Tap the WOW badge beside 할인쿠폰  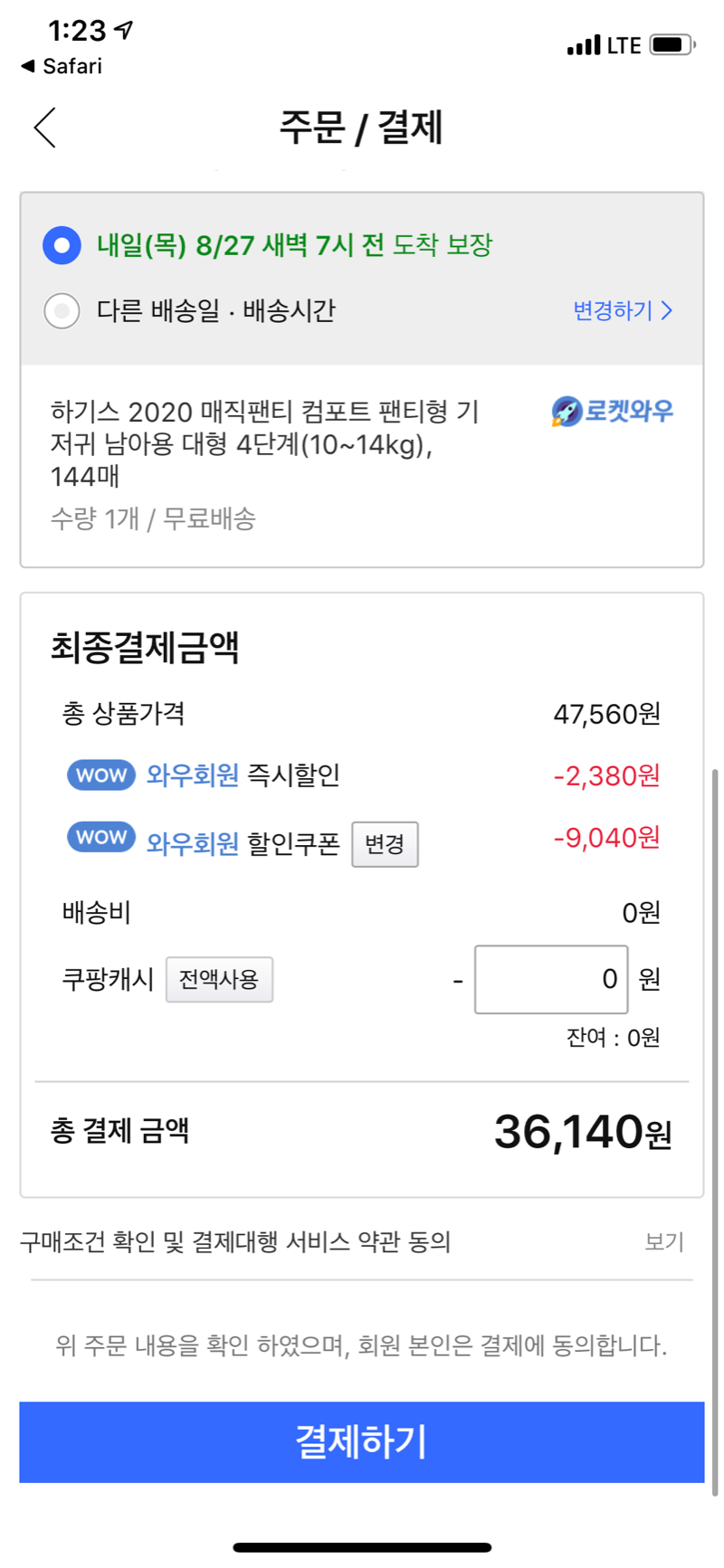(x=101, y=837)
